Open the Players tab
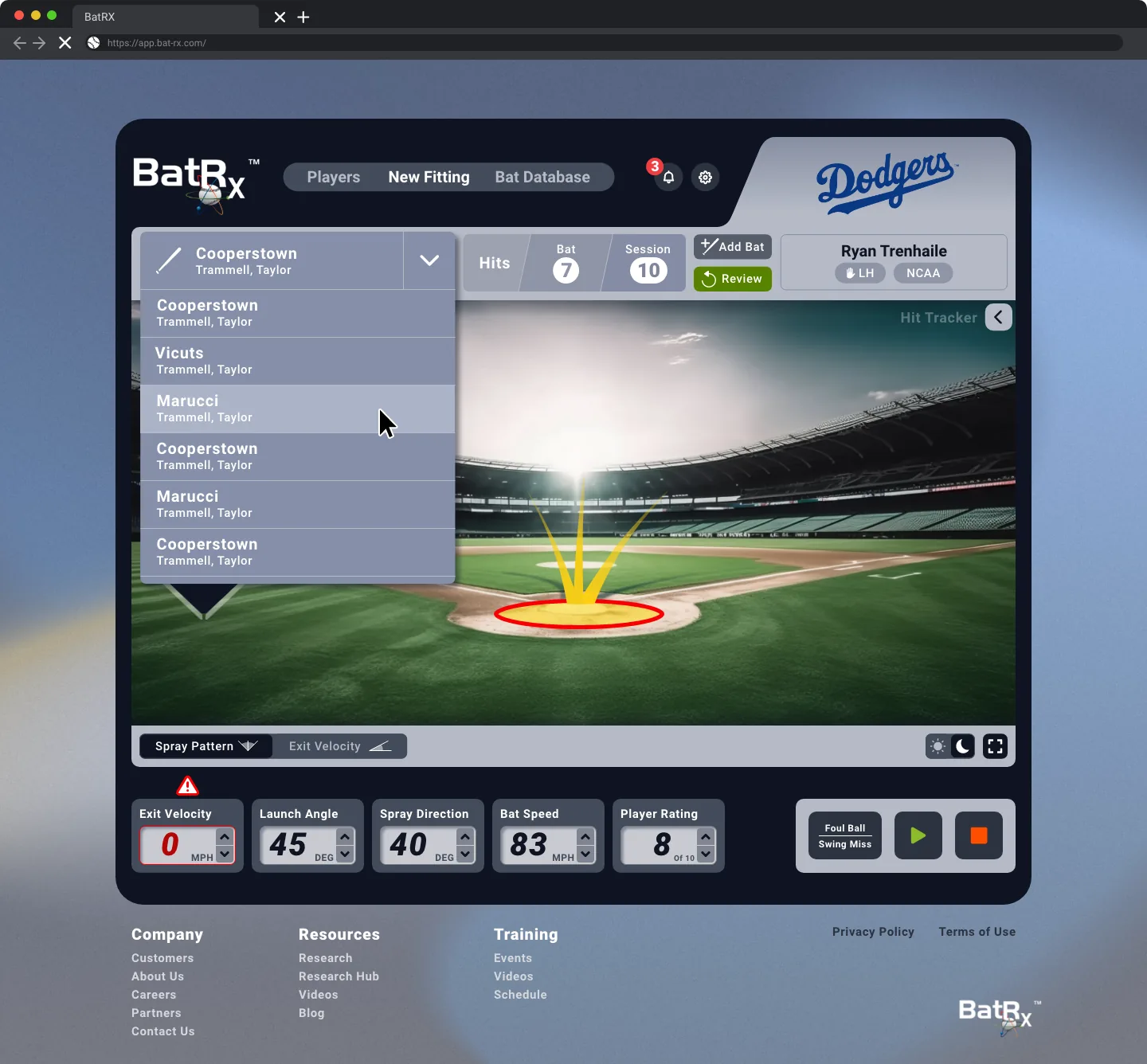 334,177
